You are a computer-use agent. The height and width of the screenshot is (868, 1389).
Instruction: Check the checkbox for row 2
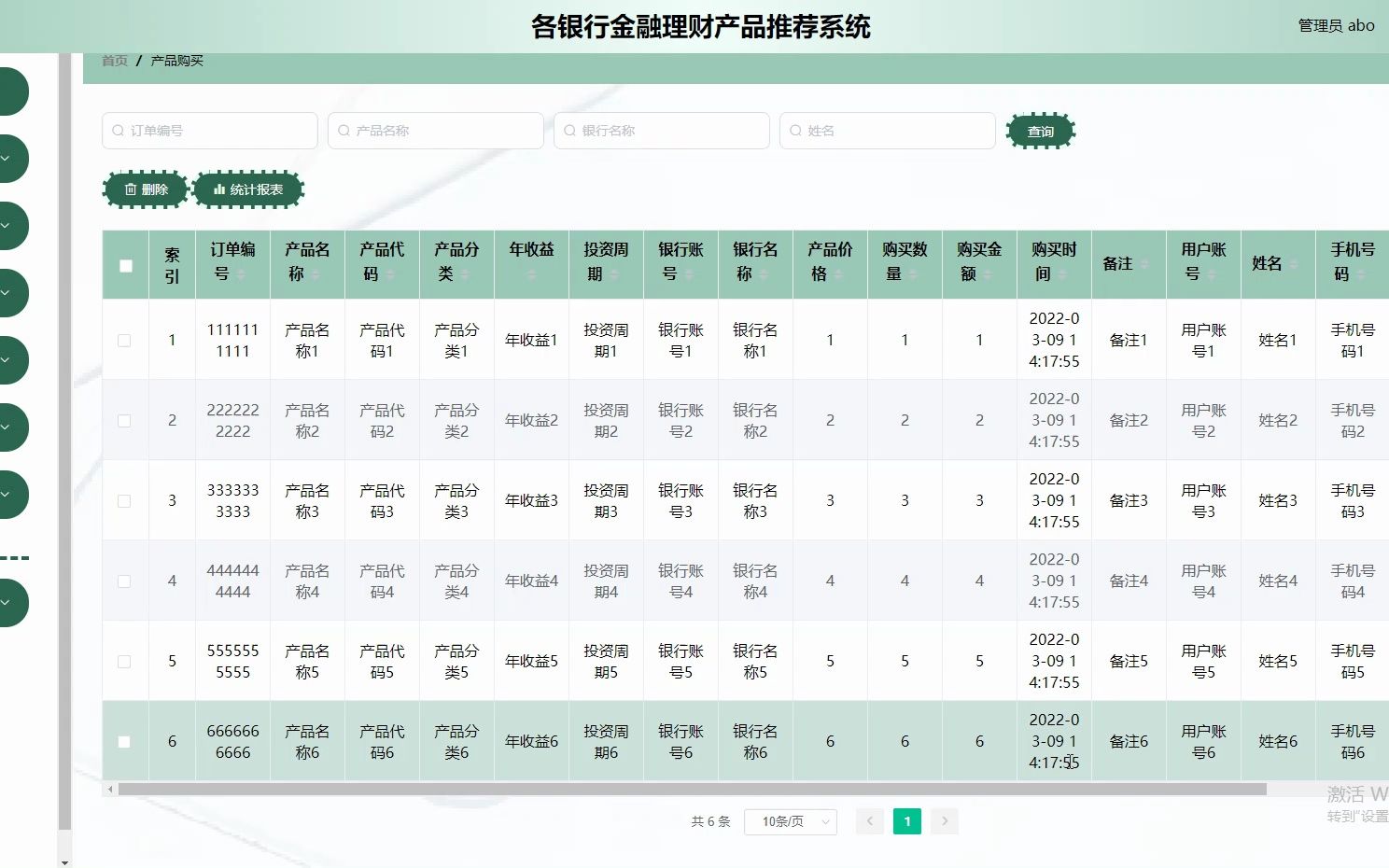(x=124, y=421)
